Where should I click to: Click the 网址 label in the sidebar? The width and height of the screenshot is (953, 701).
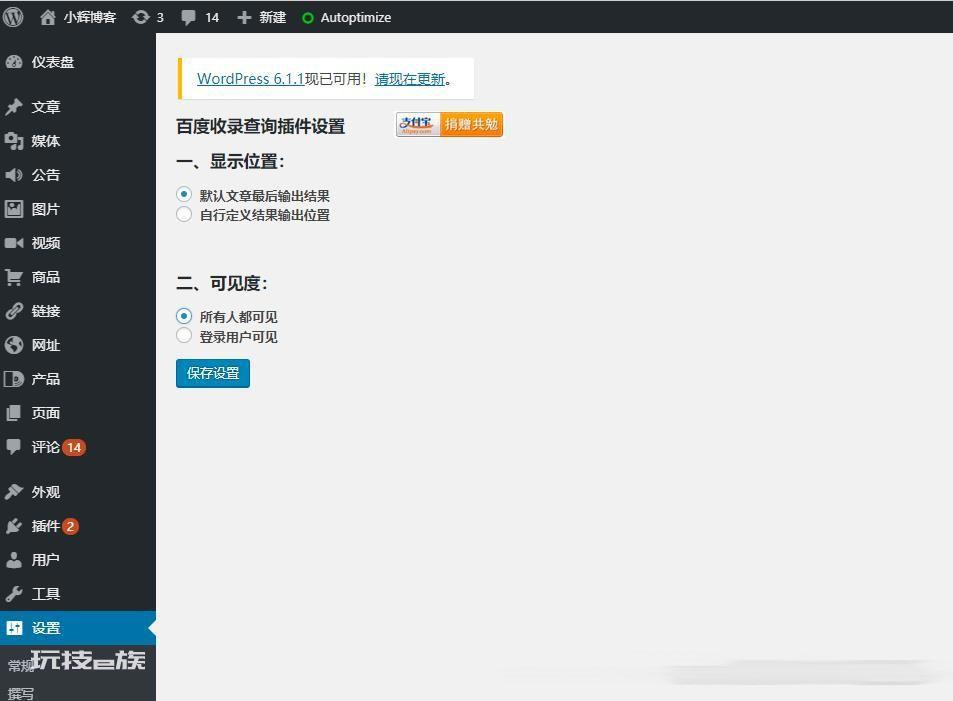46,345
